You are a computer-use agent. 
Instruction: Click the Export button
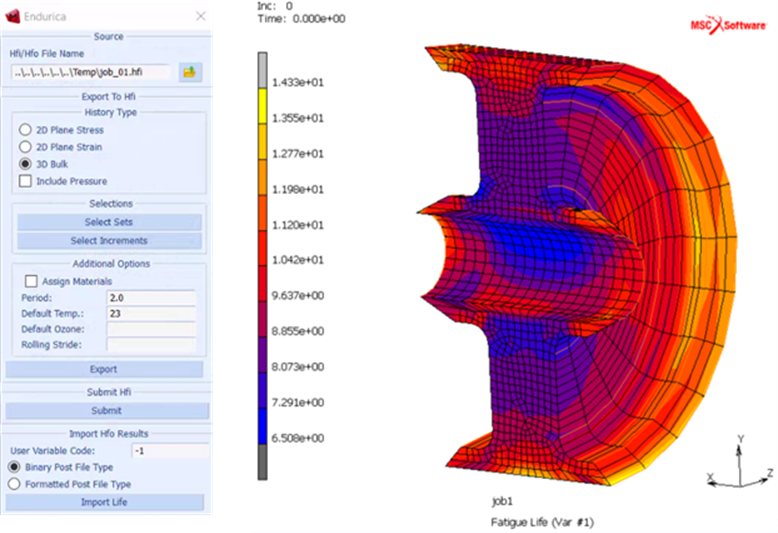pos(104,369)
